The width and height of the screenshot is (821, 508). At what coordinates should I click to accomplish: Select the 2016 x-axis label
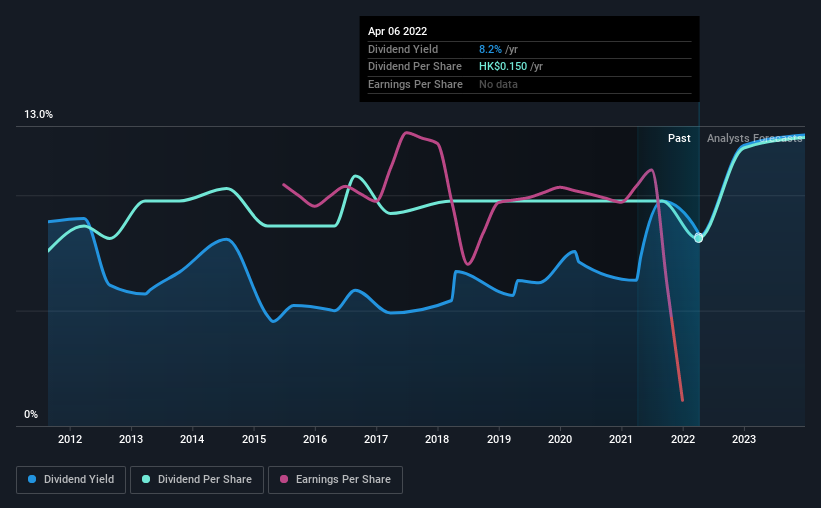[x=315, y=439]
